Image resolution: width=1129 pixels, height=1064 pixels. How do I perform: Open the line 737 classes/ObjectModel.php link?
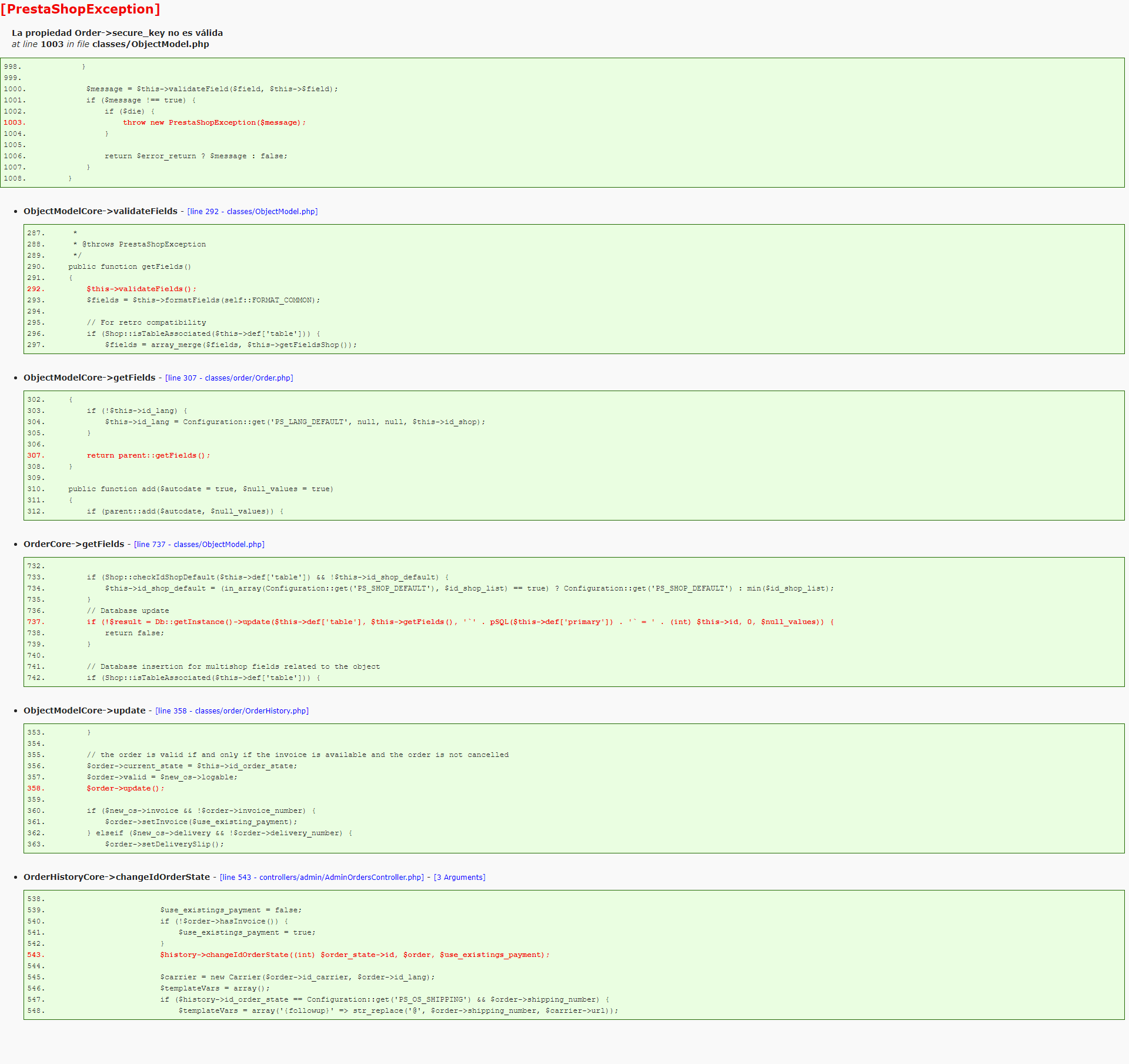click(199, 545)
